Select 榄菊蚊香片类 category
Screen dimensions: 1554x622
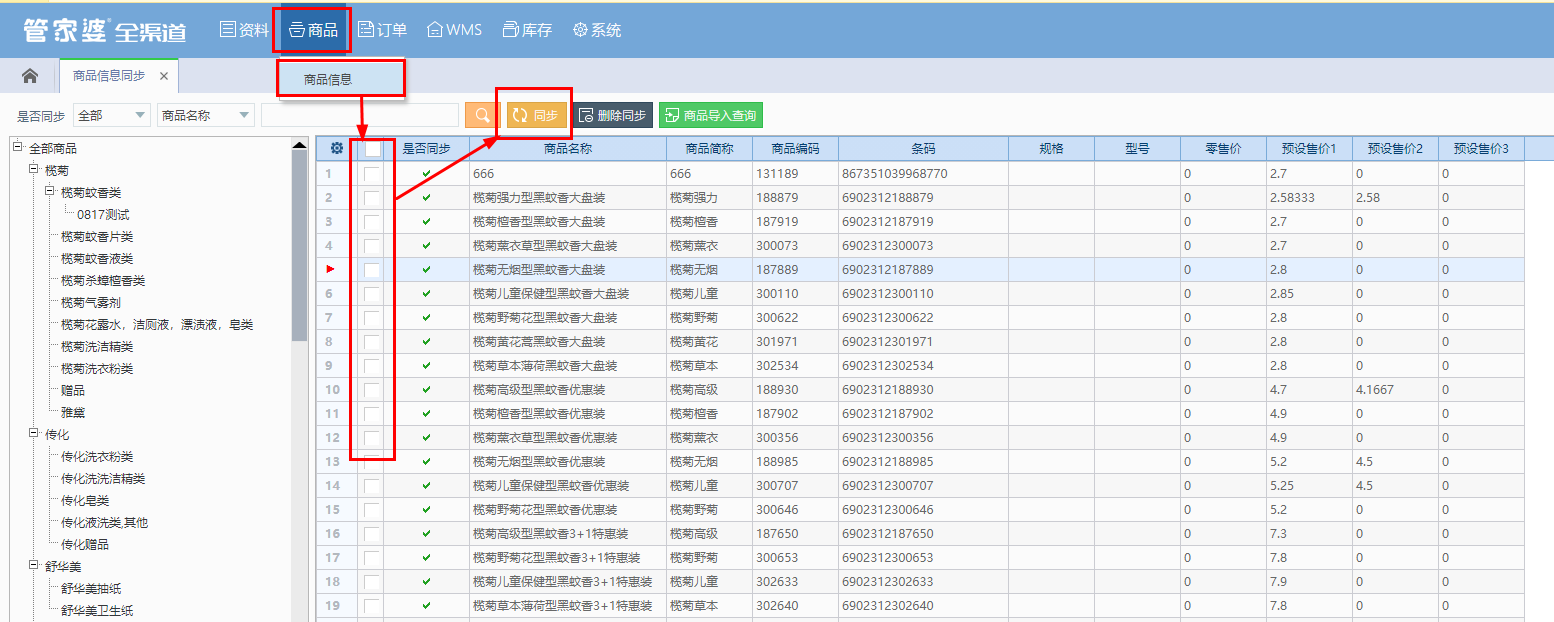pyautogui.click(x=97, y=237)
